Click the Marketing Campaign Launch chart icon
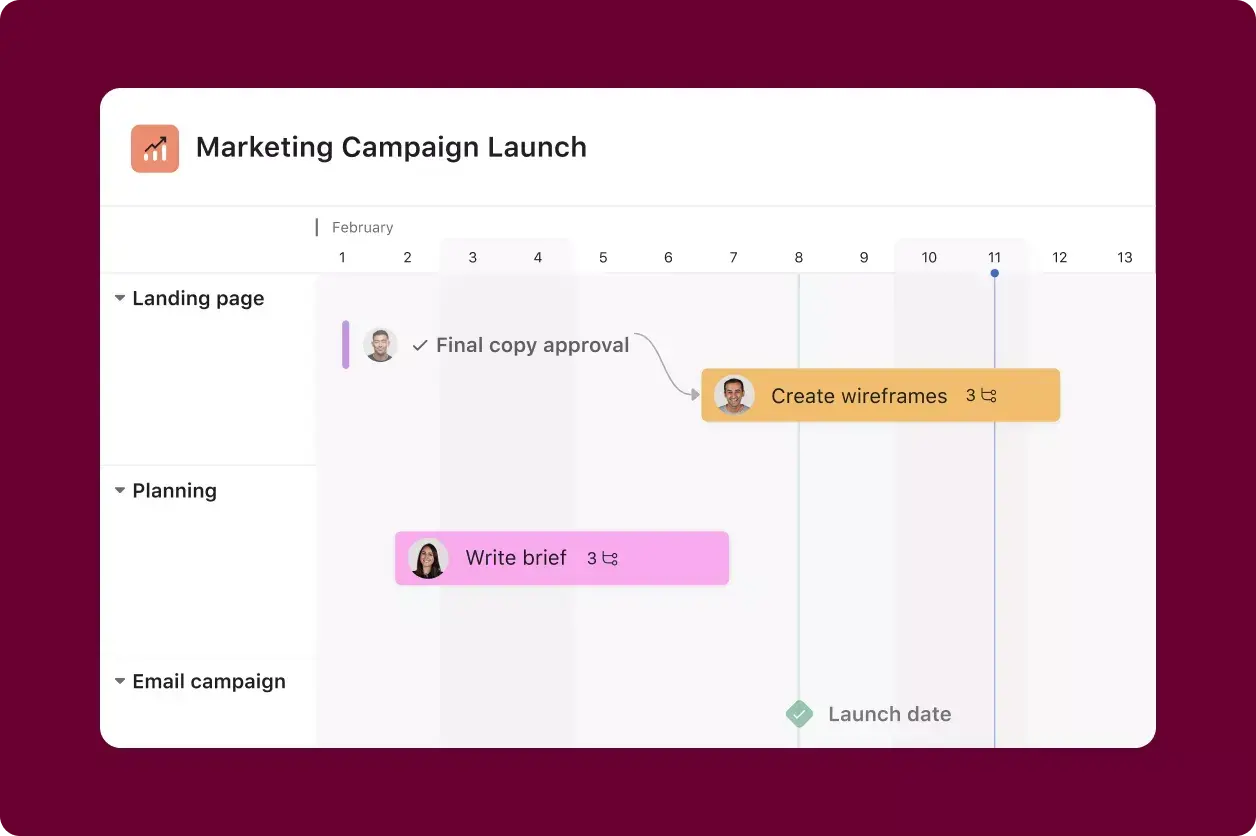Screen dimensions: 1256x836 coord(154,147)
